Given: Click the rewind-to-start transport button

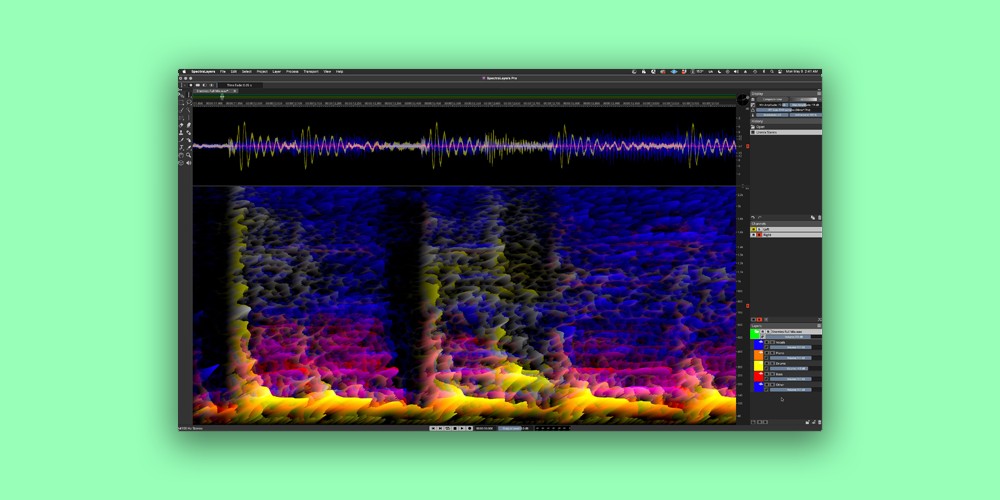Looking at the screenshot, I should [x=433, y=429].
